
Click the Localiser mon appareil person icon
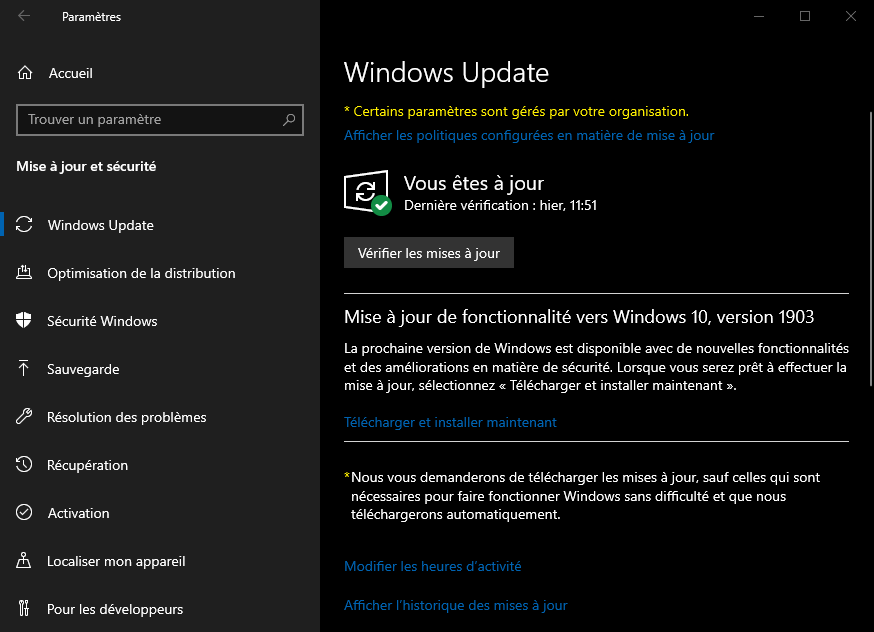click(x=23, y=560)
